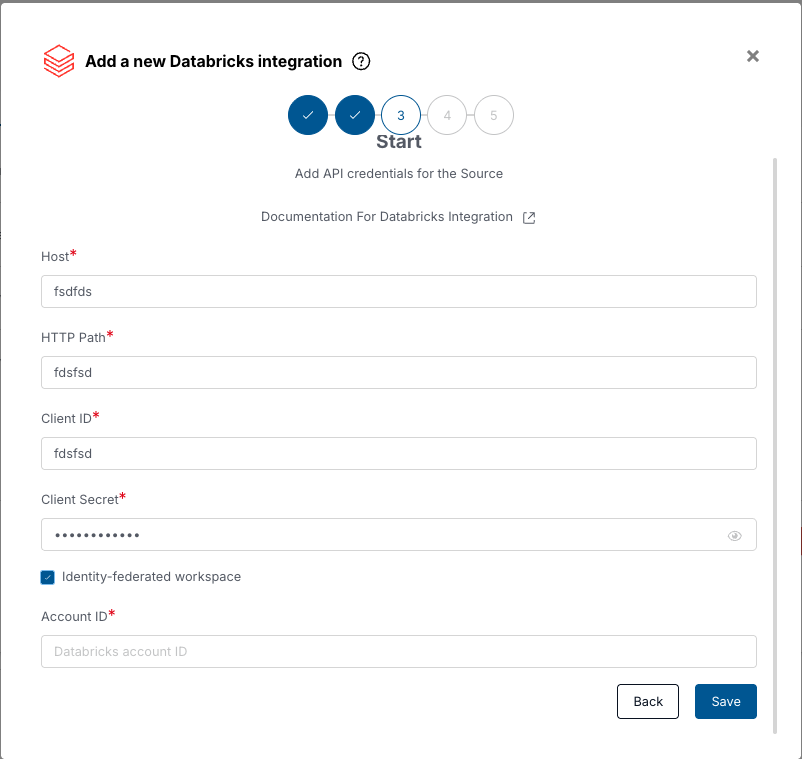Click the Account ID input field
Viewport: 802px width, 759px height.
pos(398,652)
